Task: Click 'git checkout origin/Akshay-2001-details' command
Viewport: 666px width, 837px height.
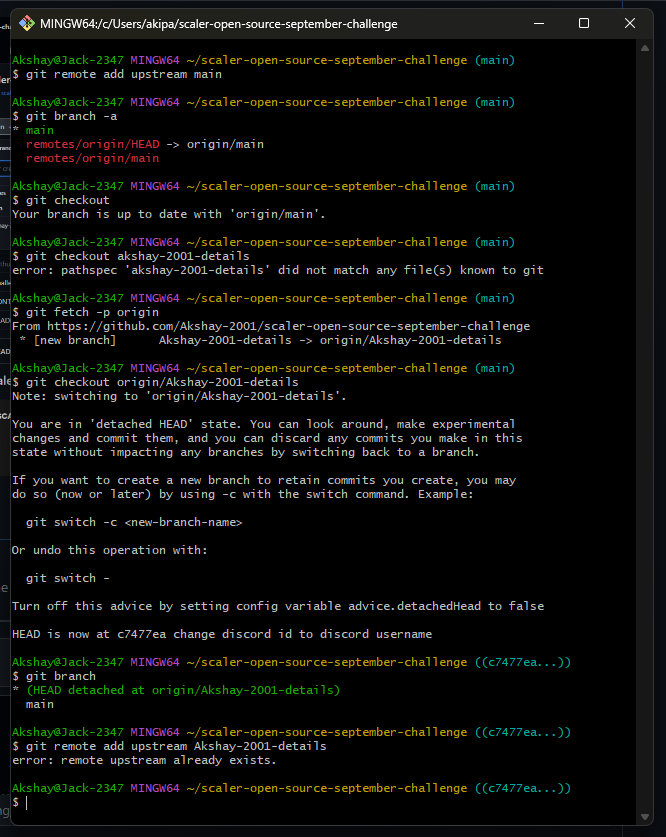Action: (x=162, y=382)
